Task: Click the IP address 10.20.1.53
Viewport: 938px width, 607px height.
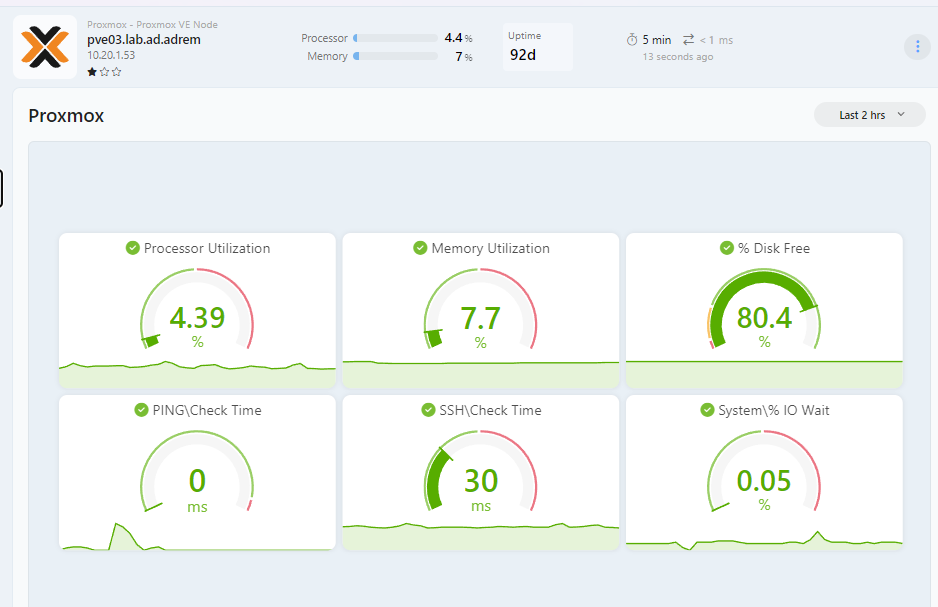Action: (111, 55)
